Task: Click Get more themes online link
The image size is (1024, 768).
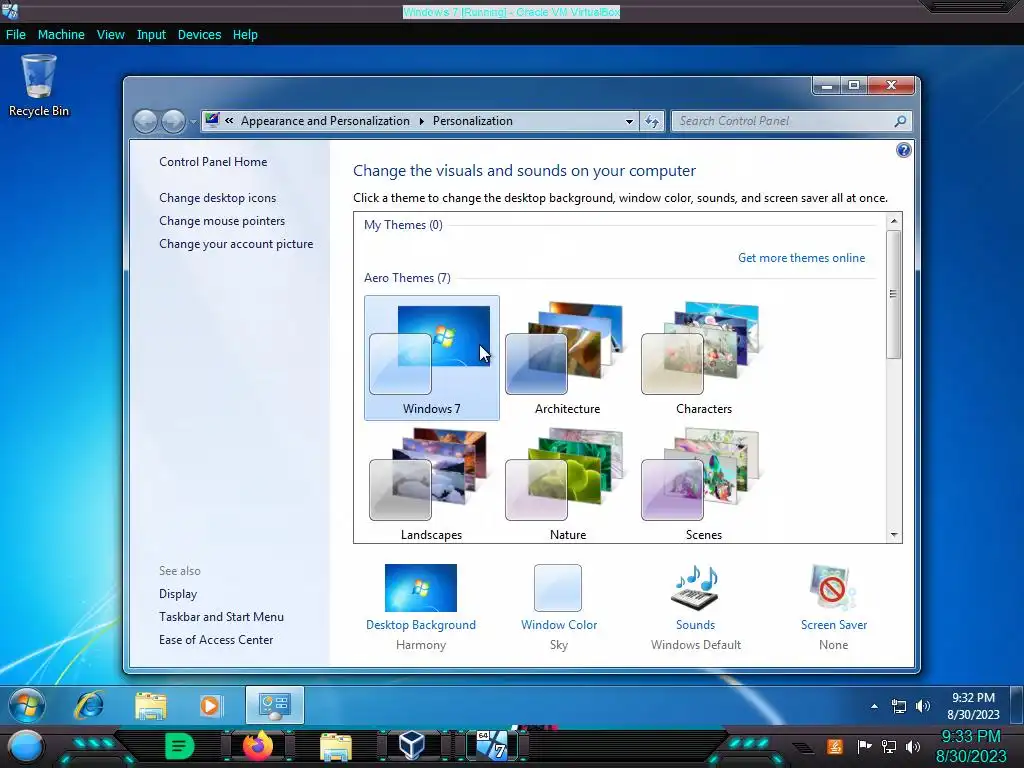Action: (801, 258)
